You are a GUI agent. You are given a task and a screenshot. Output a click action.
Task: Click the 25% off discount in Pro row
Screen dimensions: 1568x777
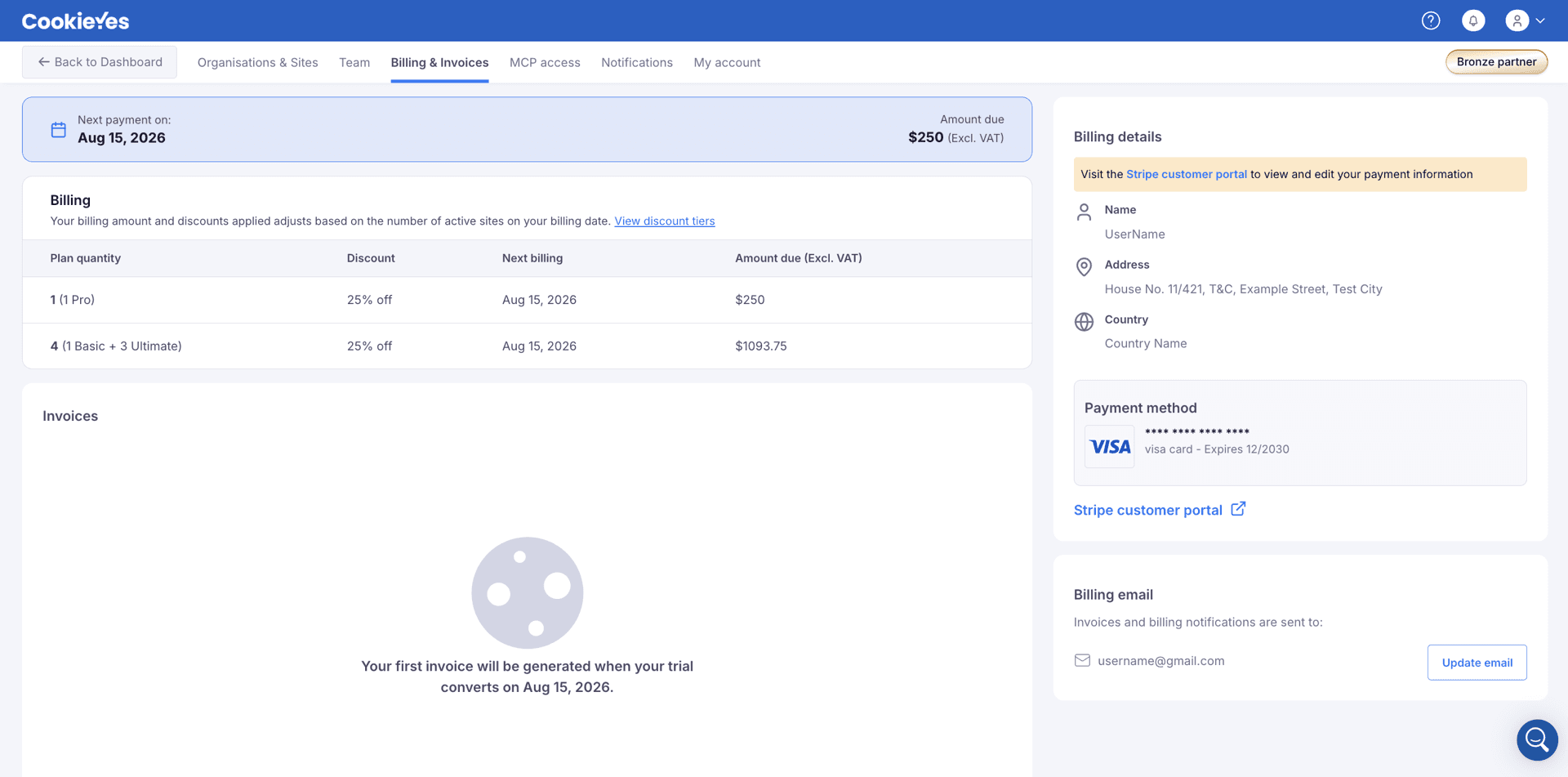pyautogui.click(x=369, y=300)
